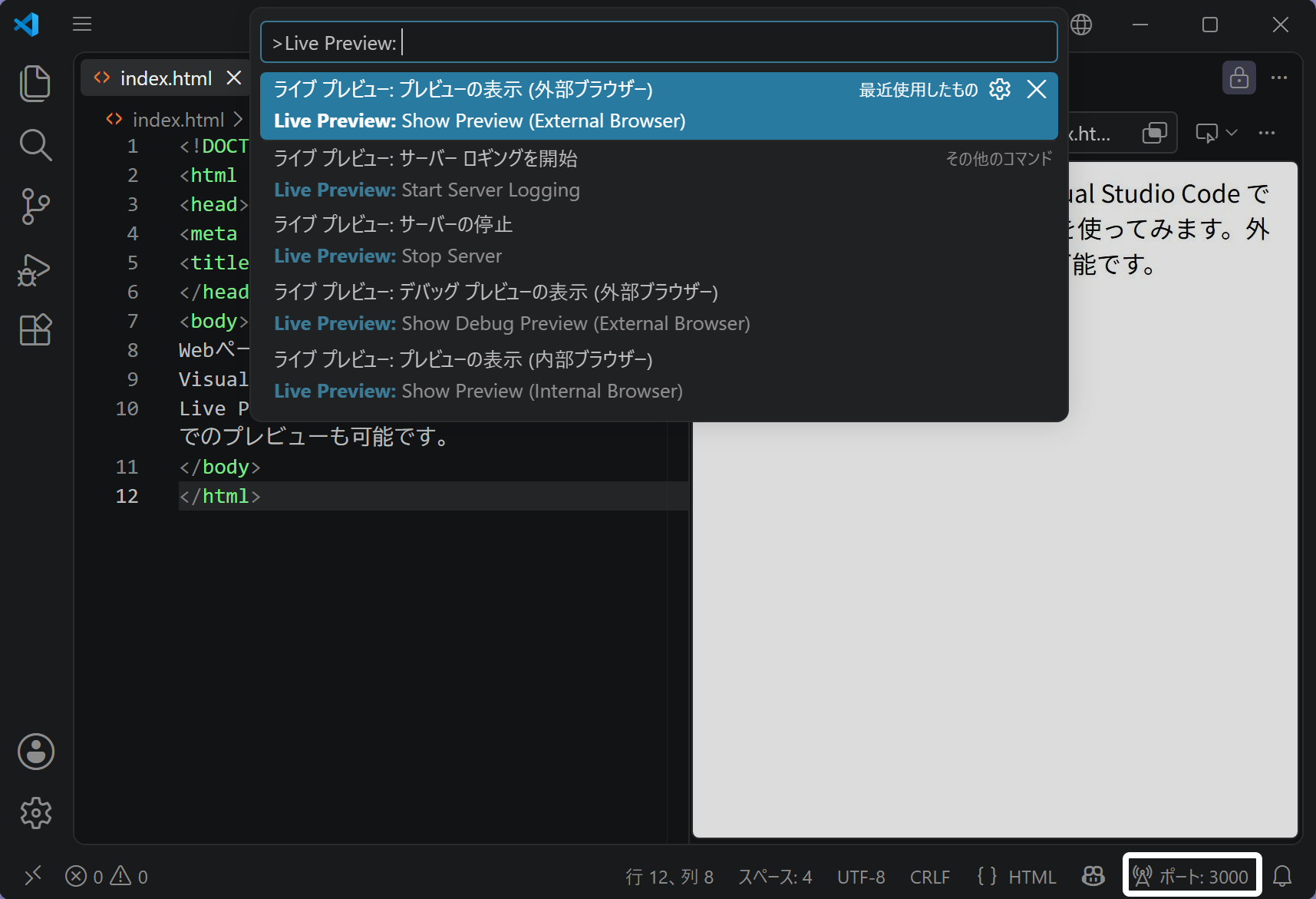Select Start Server Logging command
The image size is (1316, 899).
tap(659, 174)
